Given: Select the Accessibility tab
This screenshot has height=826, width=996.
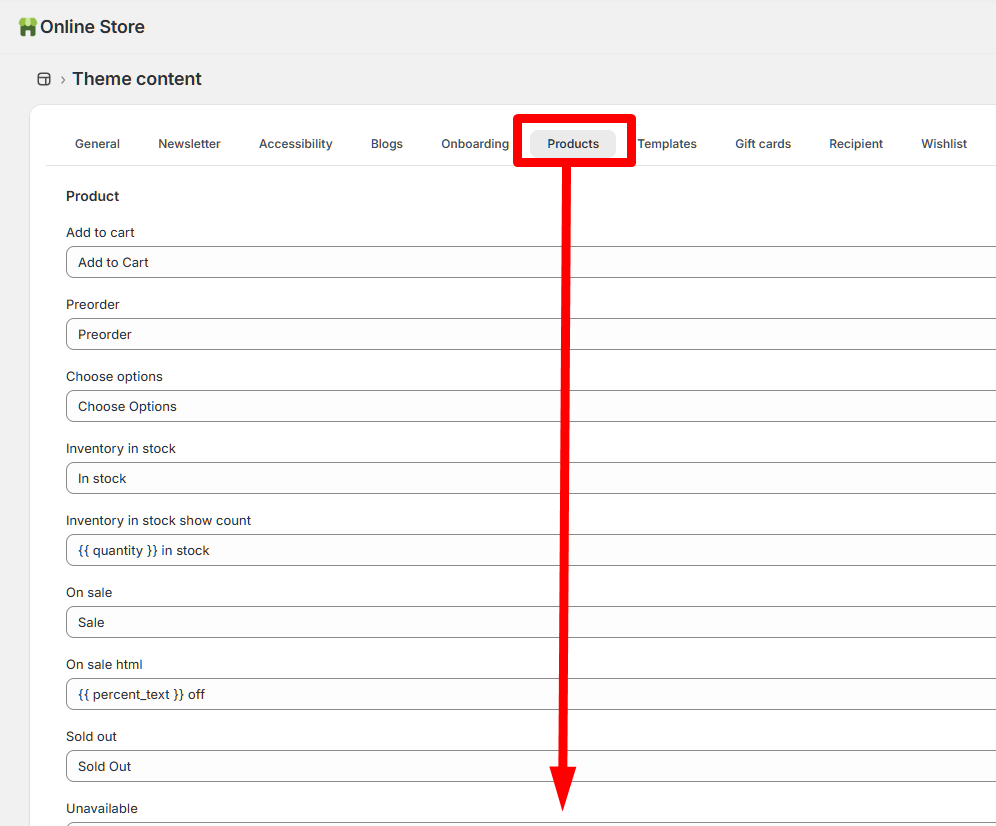Looking at the screenshot, I should coord(295,144).
